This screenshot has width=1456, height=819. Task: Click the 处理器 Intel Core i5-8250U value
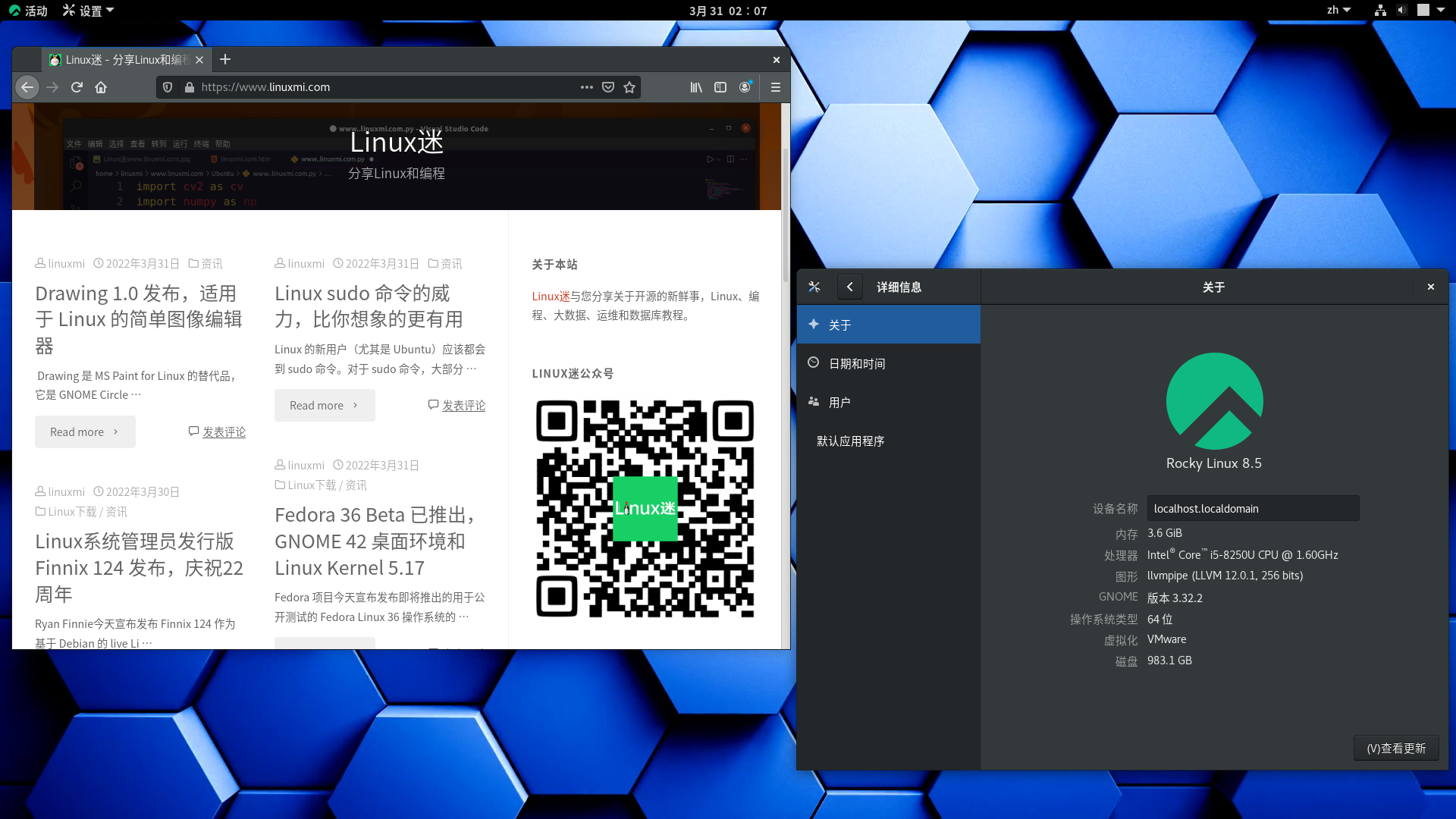[x=1242, y=554]
